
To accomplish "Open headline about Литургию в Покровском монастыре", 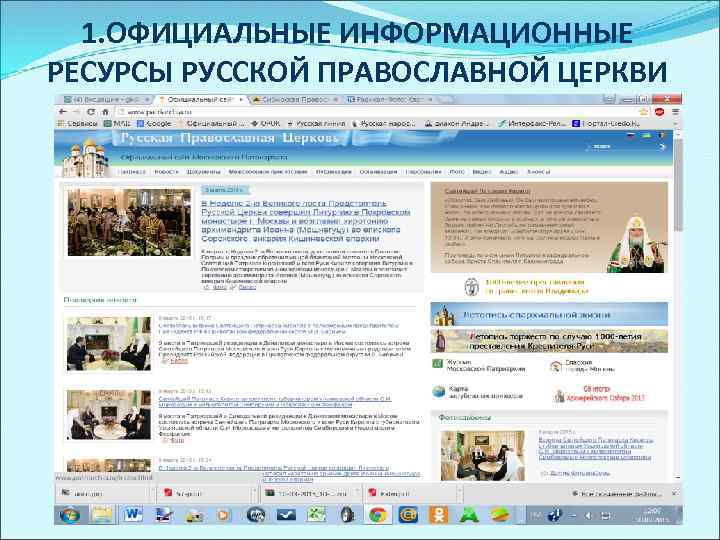I will point(305,221).
